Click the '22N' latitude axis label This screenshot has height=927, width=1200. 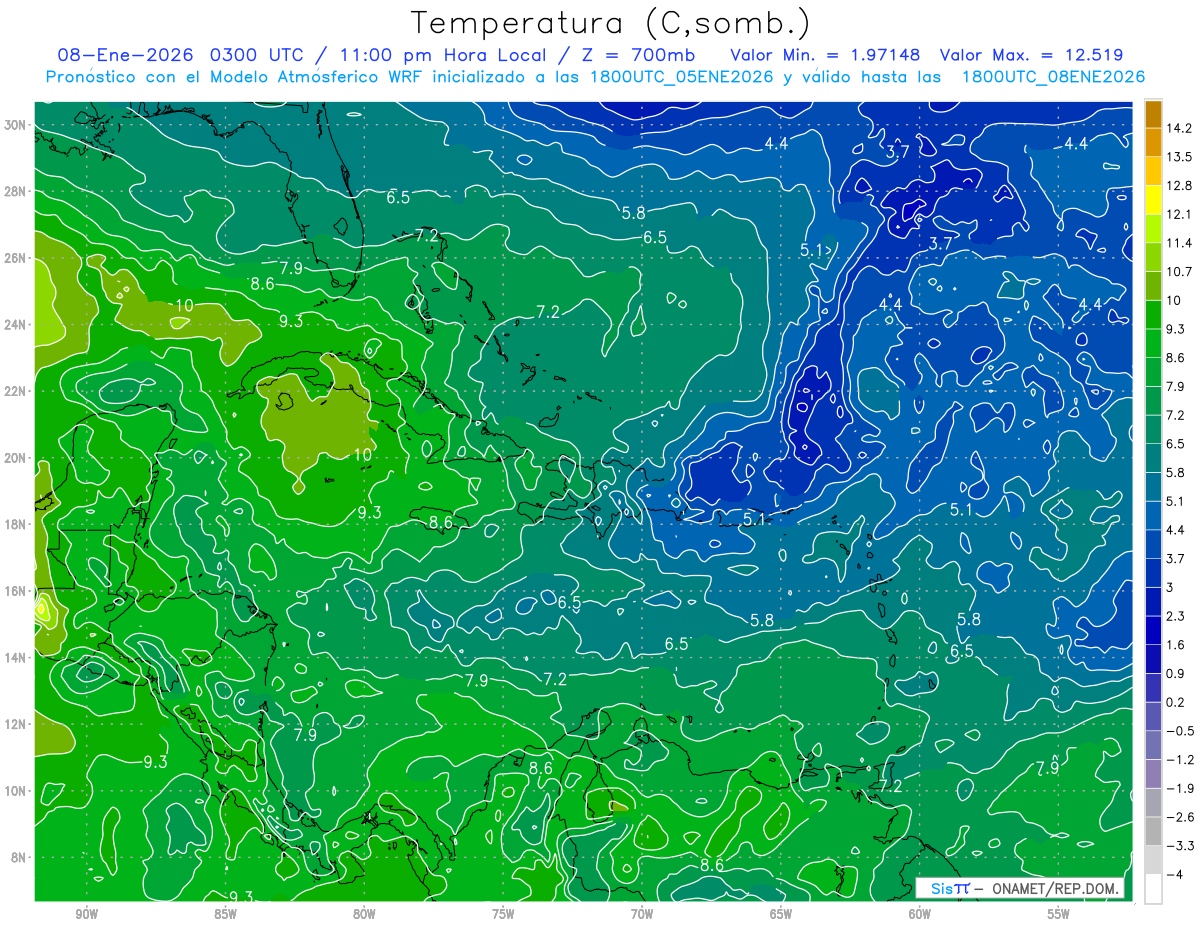pos(17,391)
